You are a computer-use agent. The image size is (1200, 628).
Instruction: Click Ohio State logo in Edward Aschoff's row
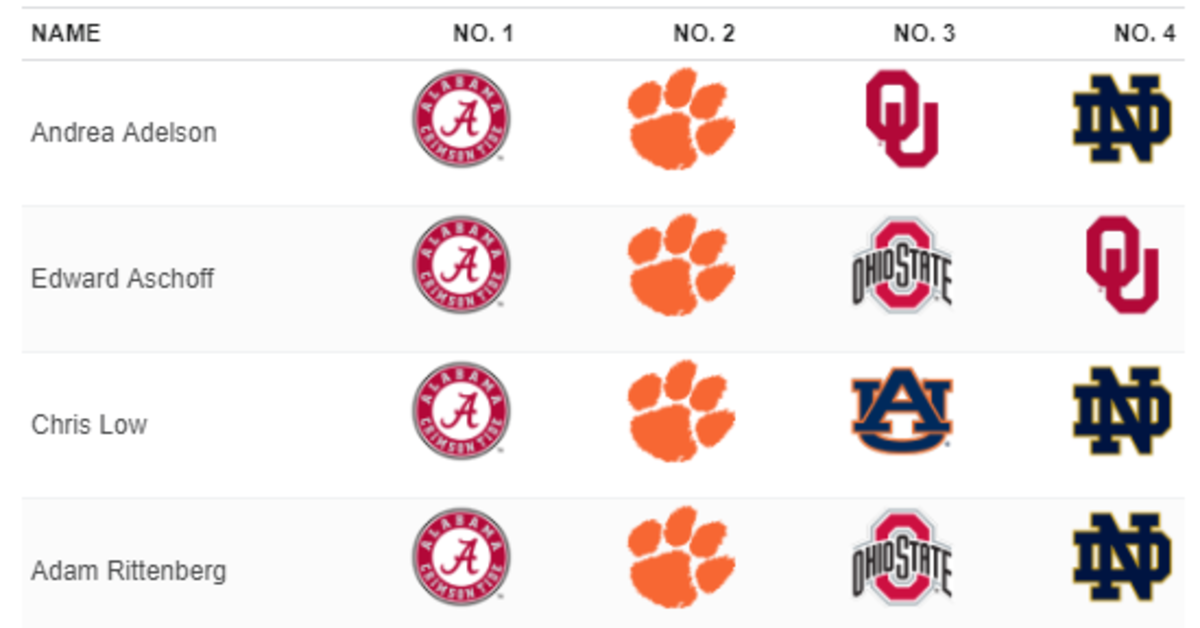[x=902, y=265]
